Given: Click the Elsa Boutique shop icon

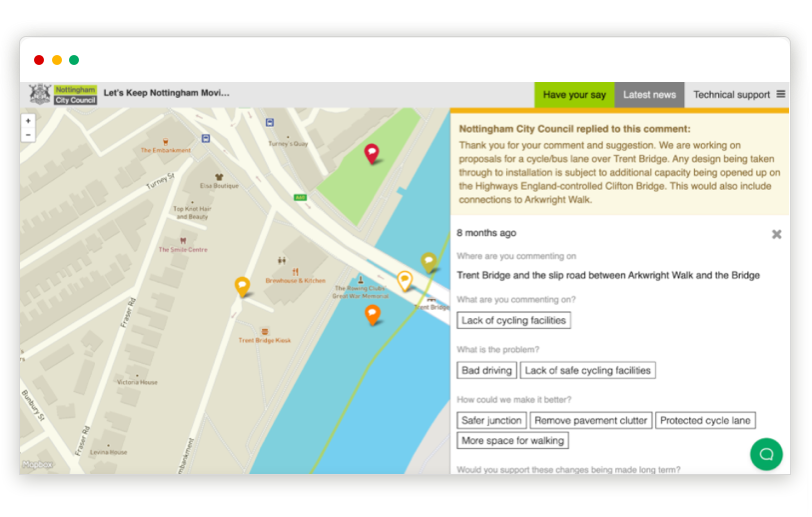Looking at the screenshot, I should click(x=219, y=177).
